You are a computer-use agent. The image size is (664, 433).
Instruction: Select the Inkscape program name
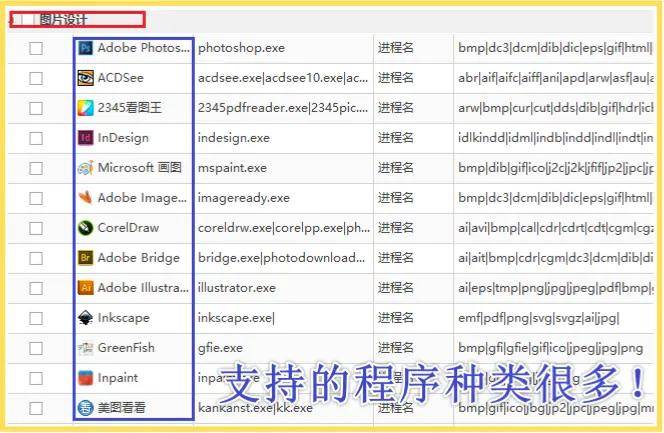pyautogui.click(x=124, y=318)
